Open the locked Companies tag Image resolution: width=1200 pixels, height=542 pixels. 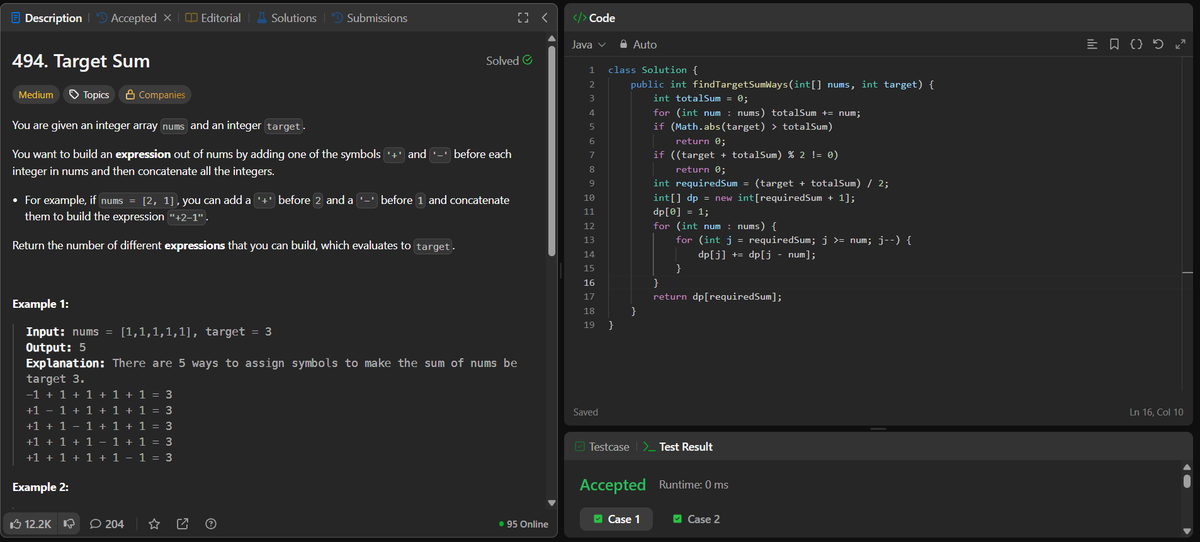click(x=154, y=95)
